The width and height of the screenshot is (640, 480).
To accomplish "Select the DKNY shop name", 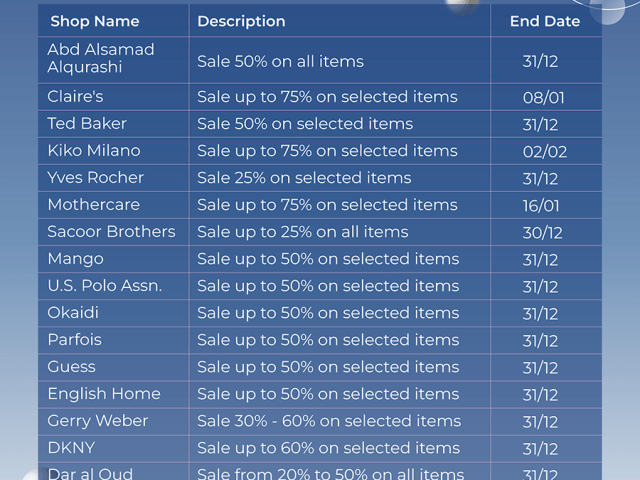I will pyautogui.click(x=71, y=448).
